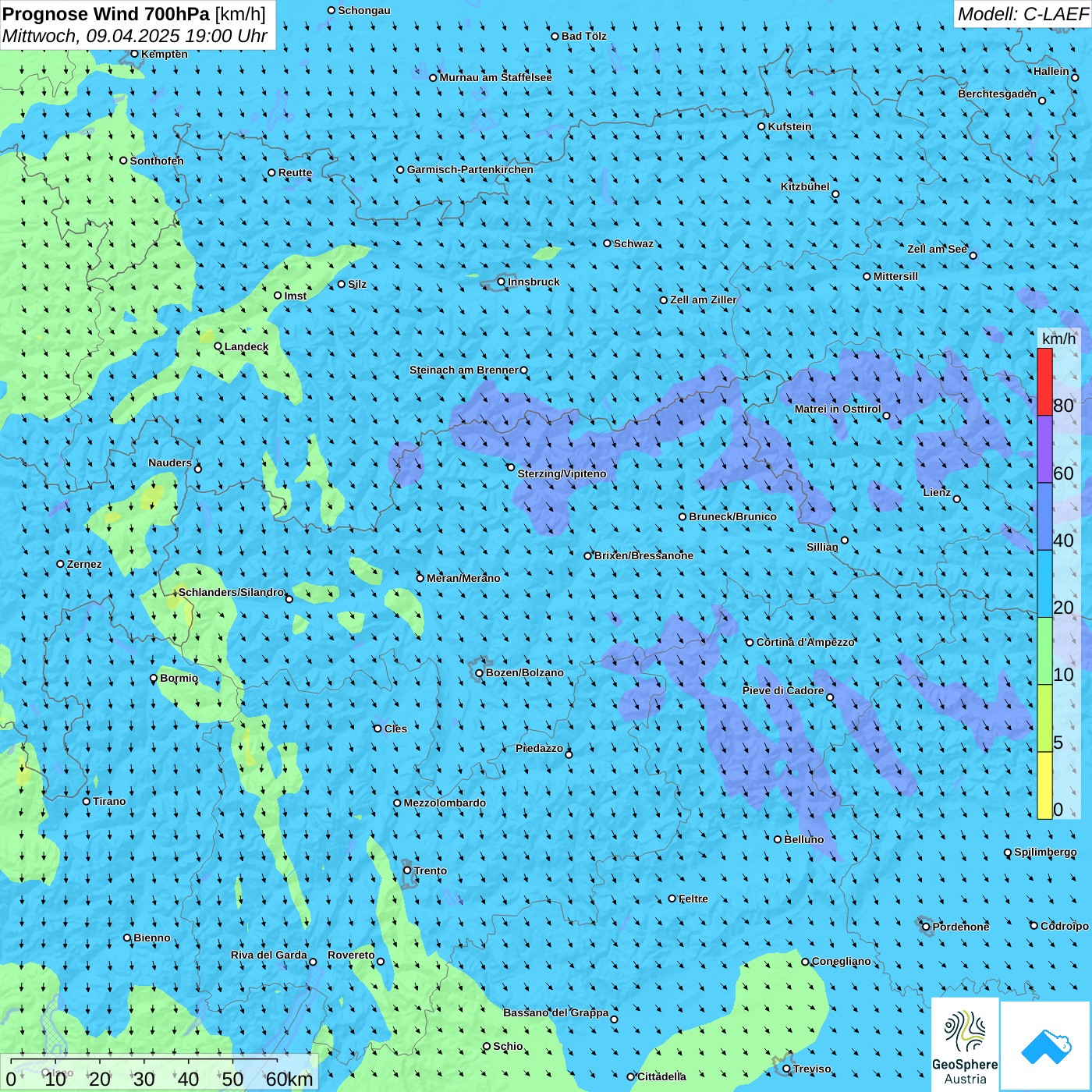The height and width of the screenshot is (1092, 1092).
Task: Click the Bormio location dot
Action: coord(154,678)
